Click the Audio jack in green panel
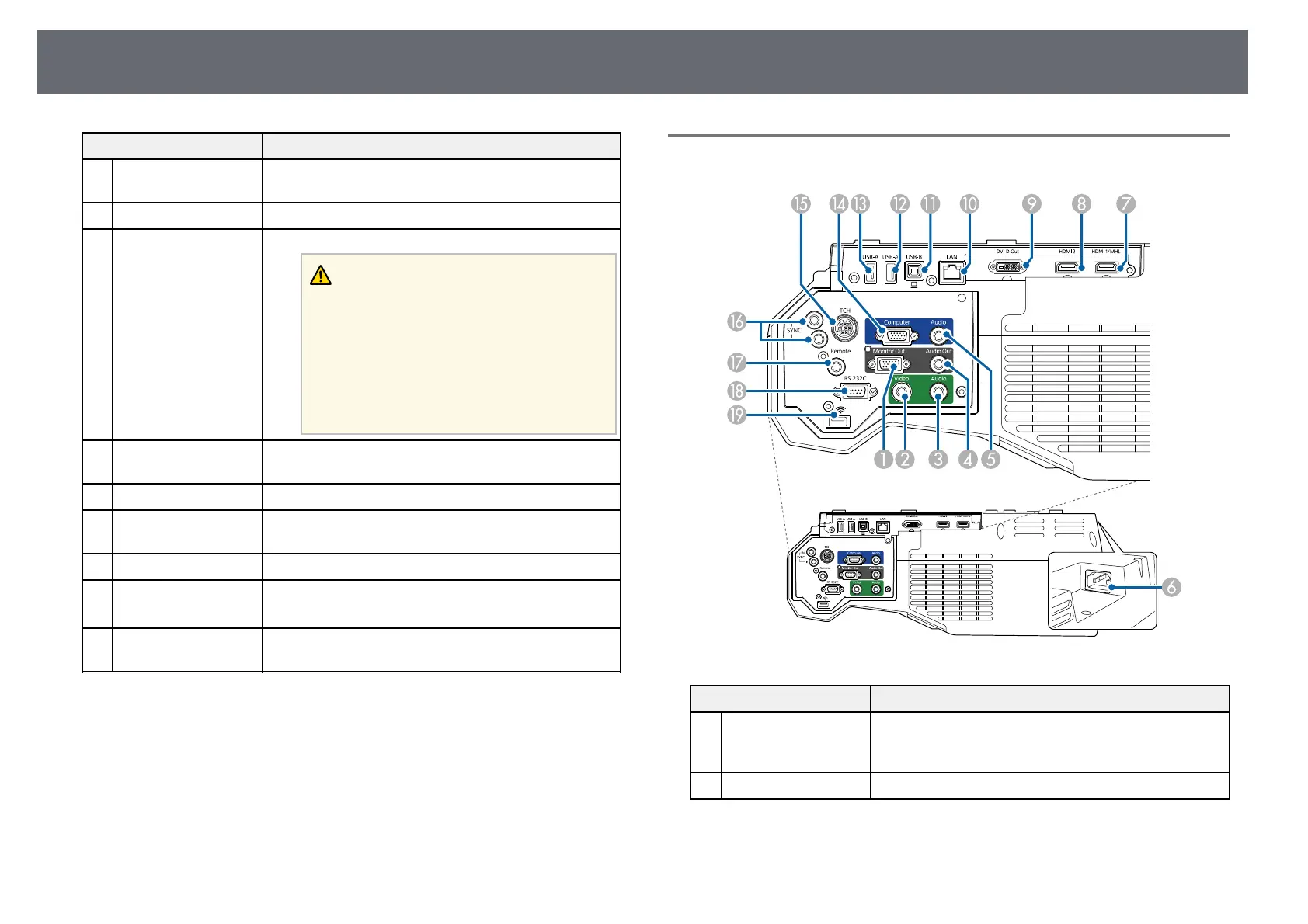 [x=939, y=393]
